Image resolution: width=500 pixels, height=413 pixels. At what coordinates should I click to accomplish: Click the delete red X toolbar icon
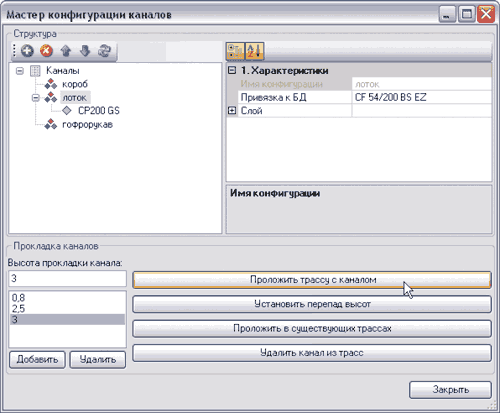click(46, 51)
